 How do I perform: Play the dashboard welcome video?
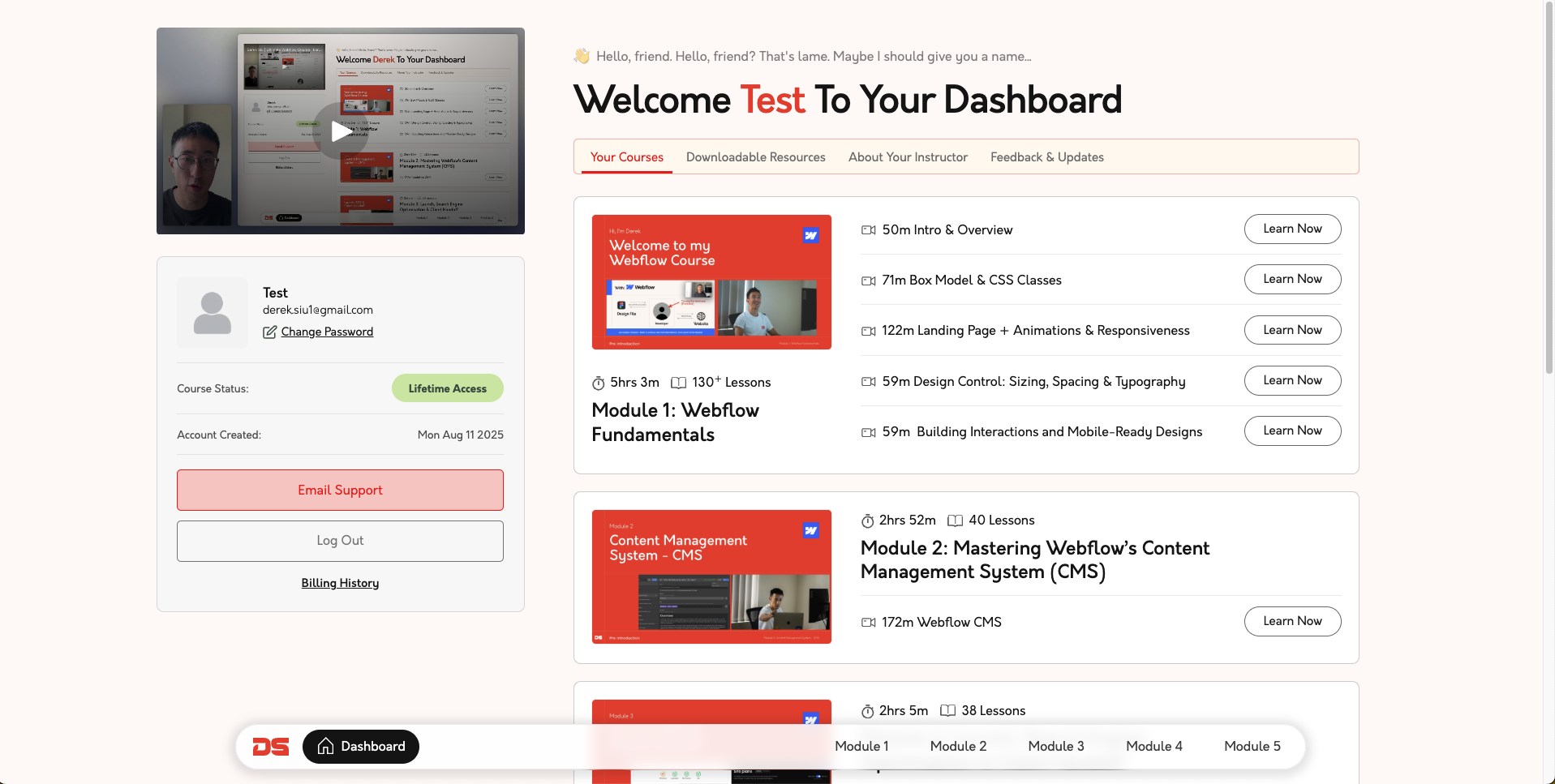point(340,131)
